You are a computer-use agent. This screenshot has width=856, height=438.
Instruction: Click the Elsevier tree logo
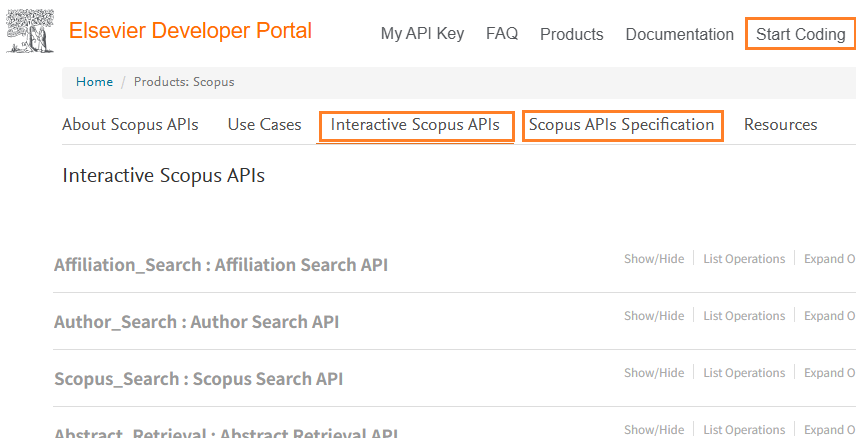30,31
